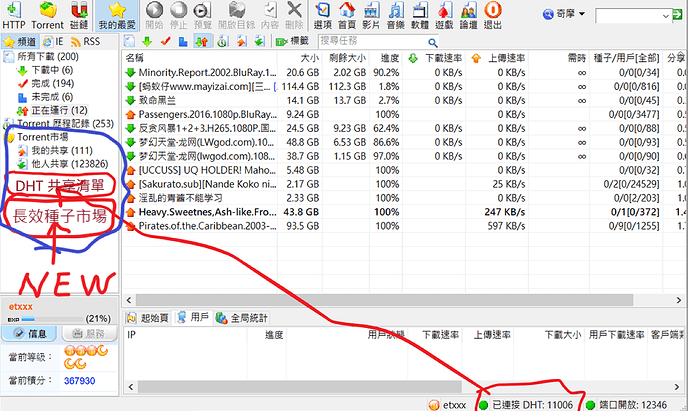Switch to the IE sidebar tab
Viewport: 690px width, 411px height.
(x=53, y=42)
